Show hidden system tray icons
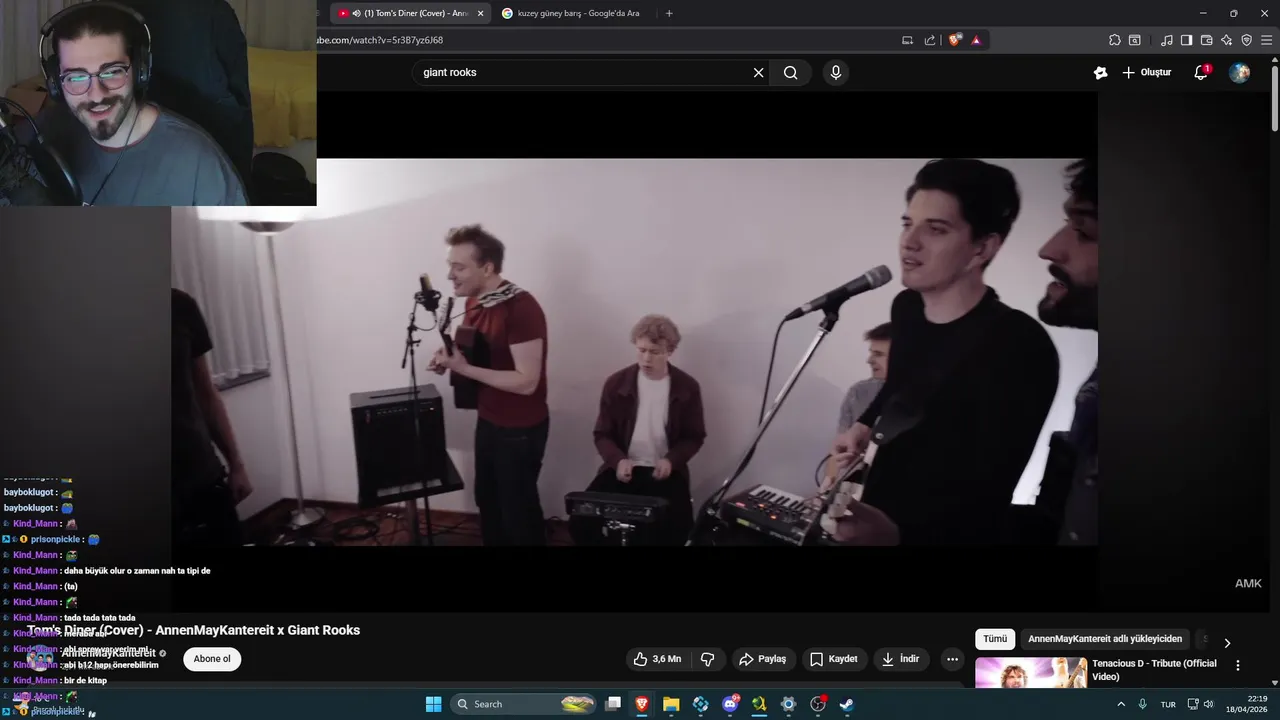 [x=1120, y=704]
